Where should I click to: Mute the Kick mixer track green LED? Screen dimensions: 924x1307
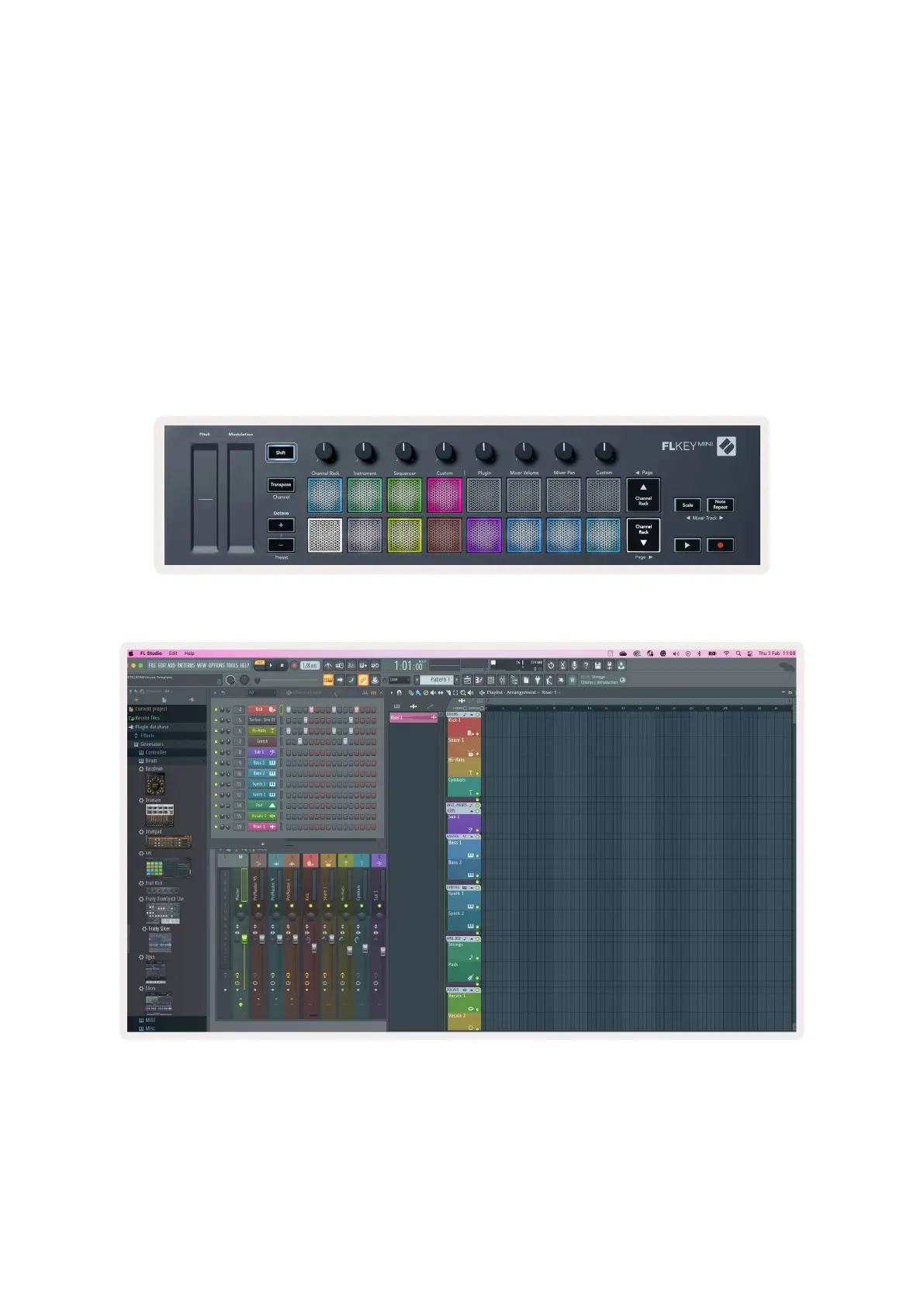(x=310, y=906)
